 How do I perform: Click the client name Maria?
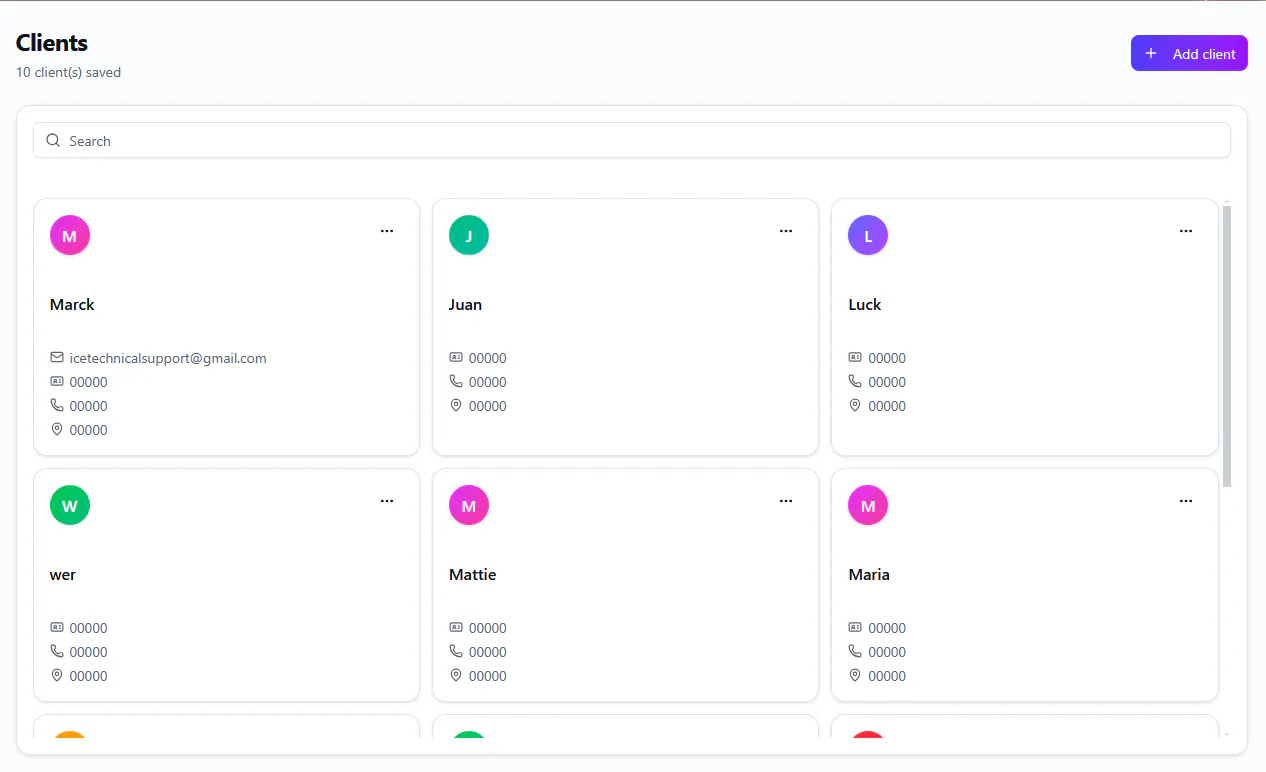(869, 575)
